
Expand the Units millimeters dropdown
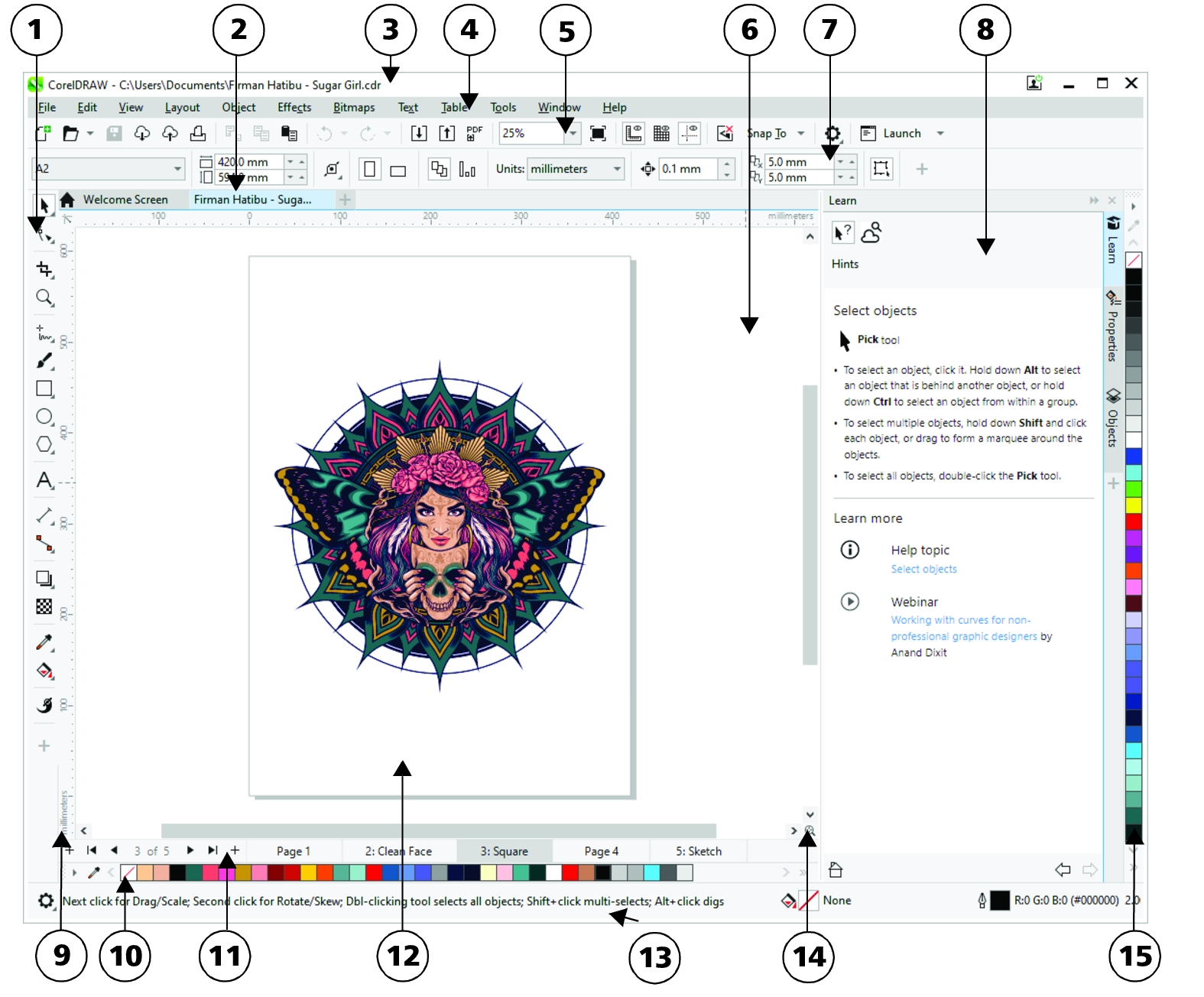pyautogui.click(x=616, y=169)
